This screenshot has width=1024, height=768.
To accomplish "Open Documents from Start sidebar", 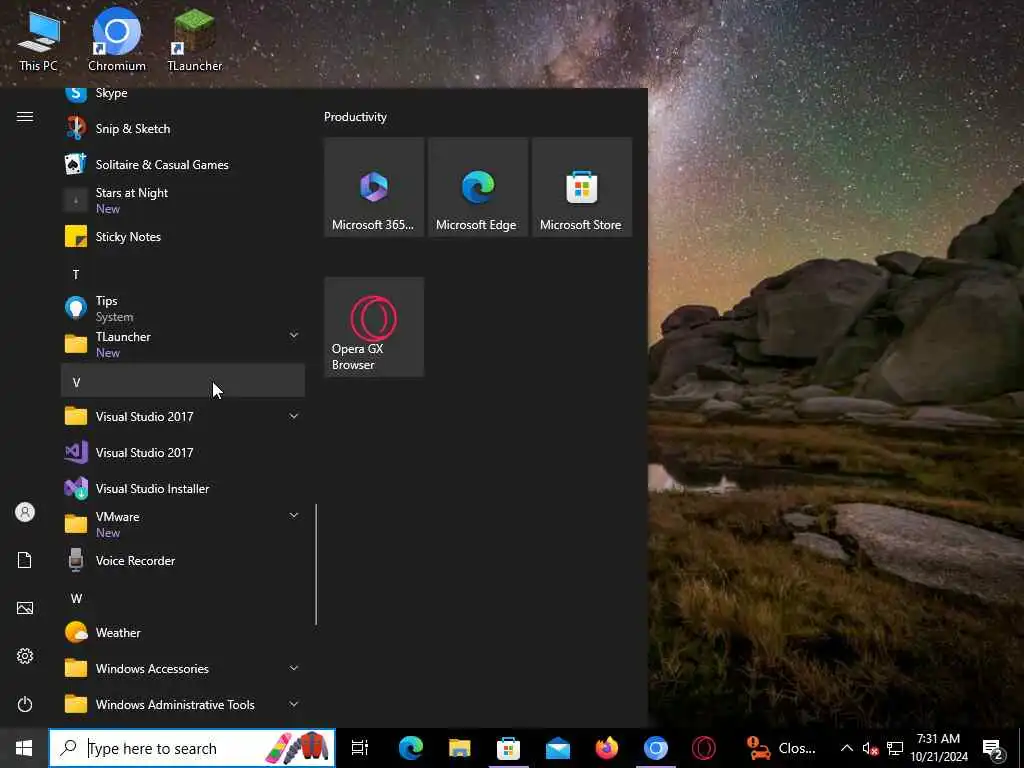I will point(25,560).
